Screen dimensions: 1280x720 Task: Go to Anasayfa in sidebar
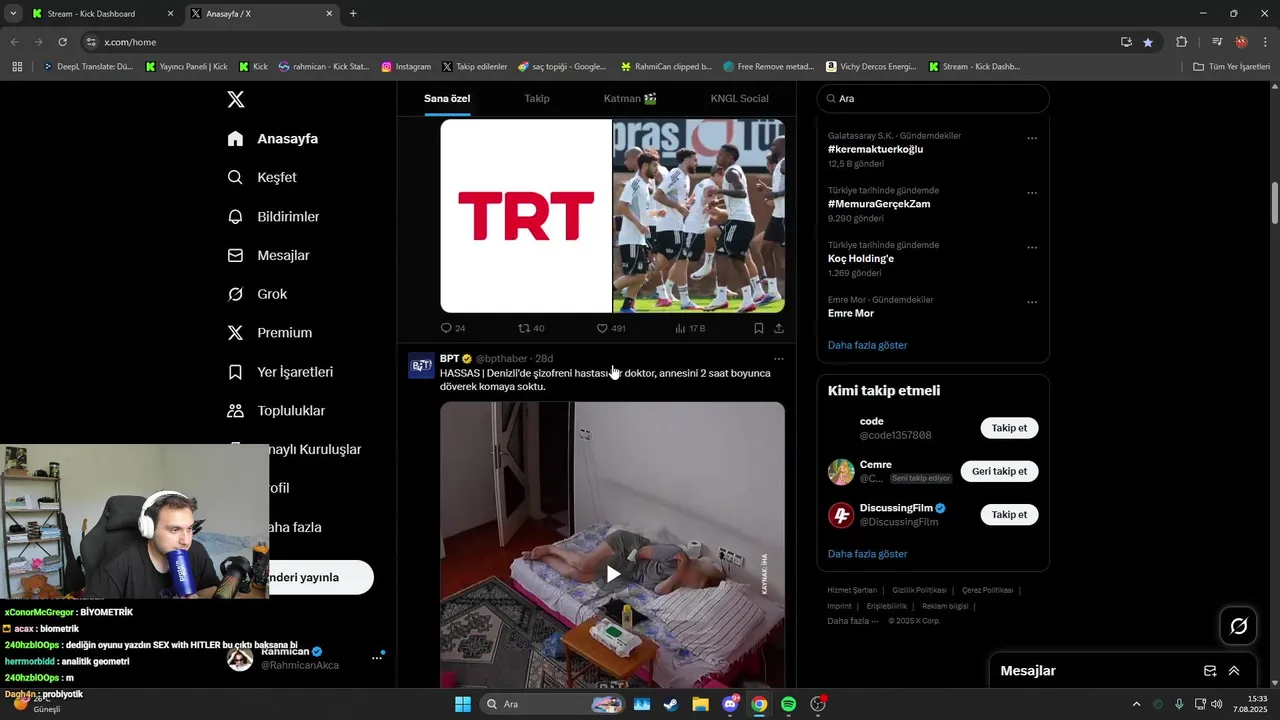pos(272,139)
